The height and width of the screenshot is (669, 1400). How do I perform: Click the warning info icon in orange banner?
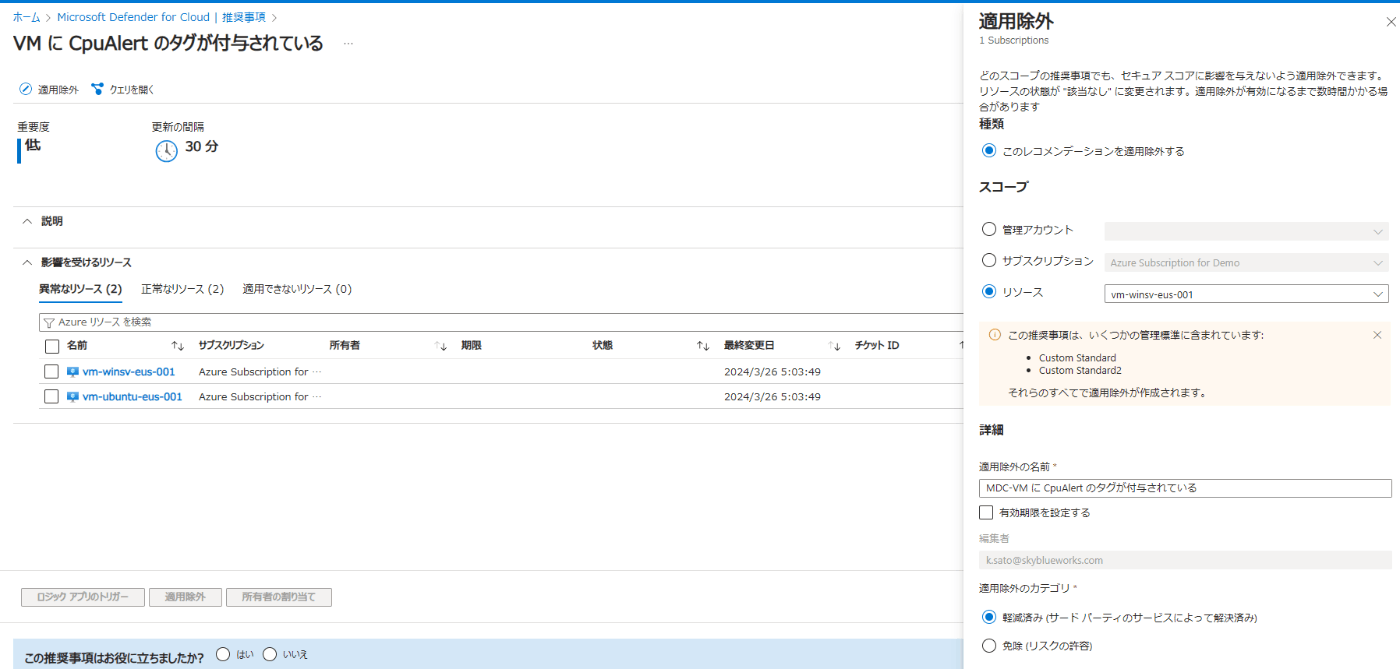[995, 335]
